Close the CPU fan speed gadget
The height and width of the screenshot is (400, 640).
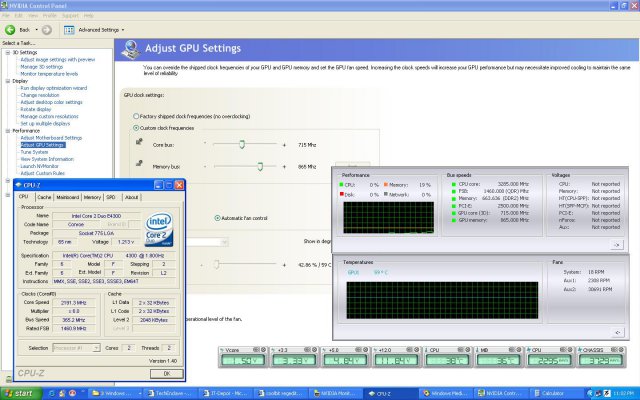tap(570, 350)
